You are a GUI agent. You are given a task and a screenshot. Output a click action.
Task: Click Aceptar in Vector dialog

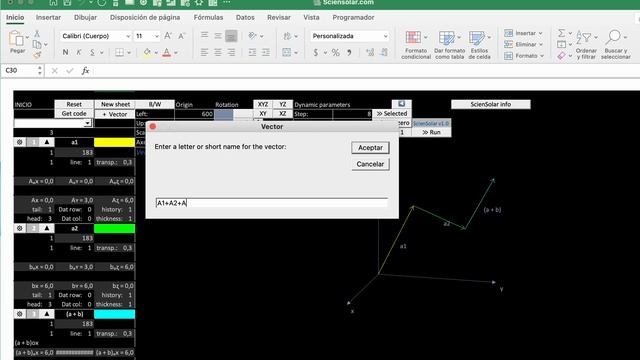370,148
